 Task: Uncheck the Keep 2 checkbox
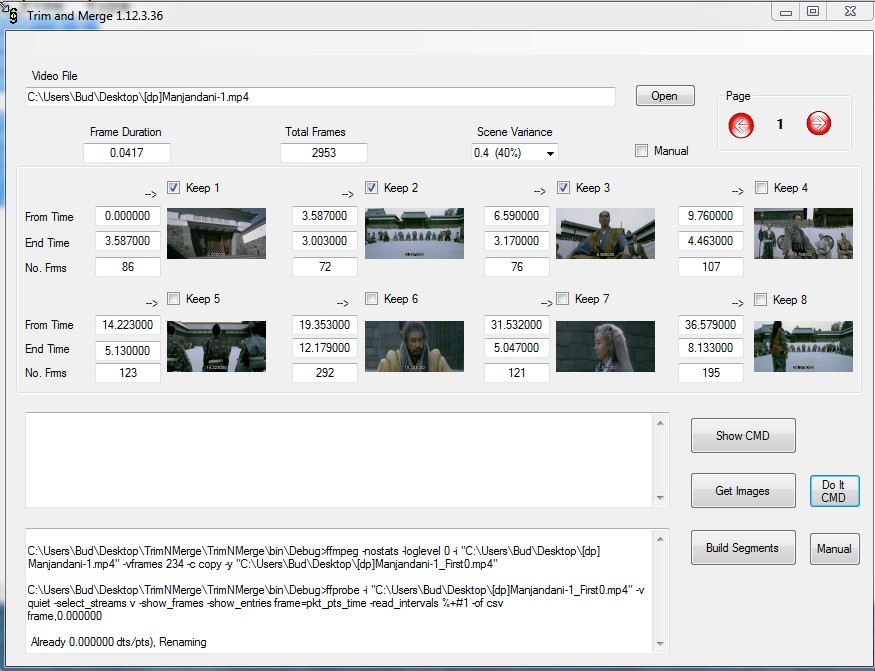(x=371, y=188)
